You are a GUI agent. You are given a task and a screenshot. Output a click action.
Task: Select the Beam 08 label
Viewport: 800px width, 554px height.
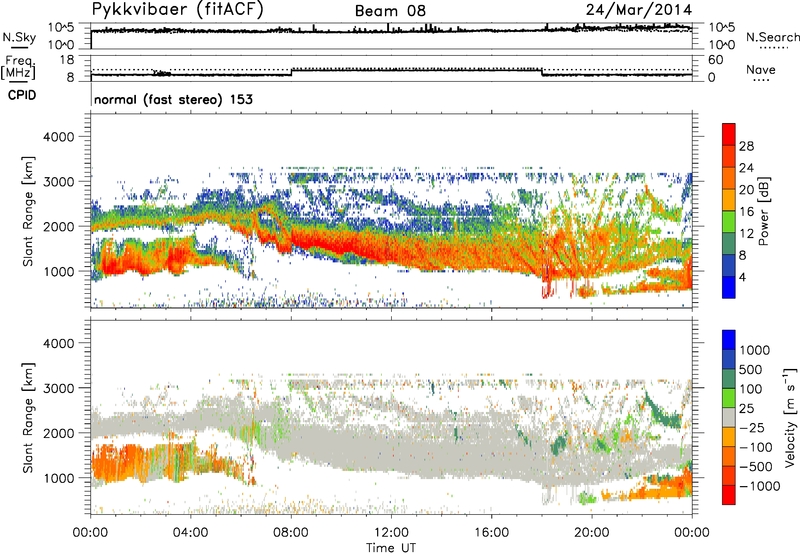(x=390, y=11)
